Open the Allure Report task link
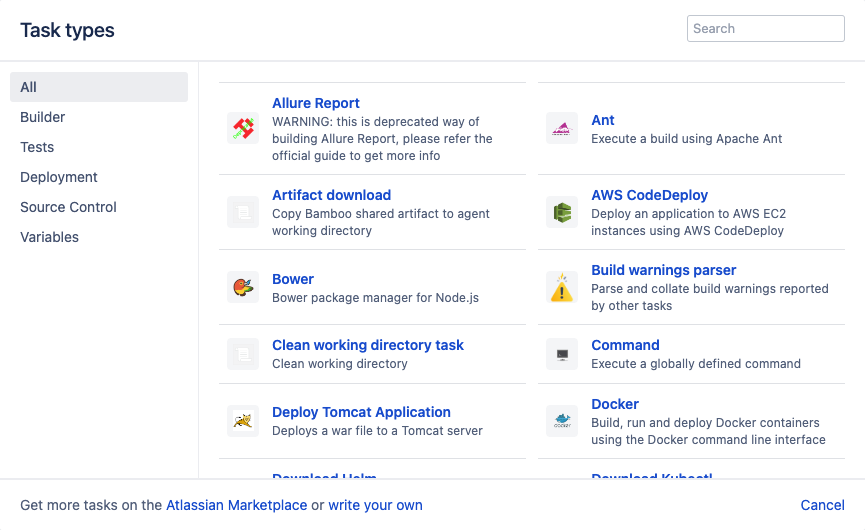Image resolution: width=865 pixels, height=530 pixels. point(316,103)
